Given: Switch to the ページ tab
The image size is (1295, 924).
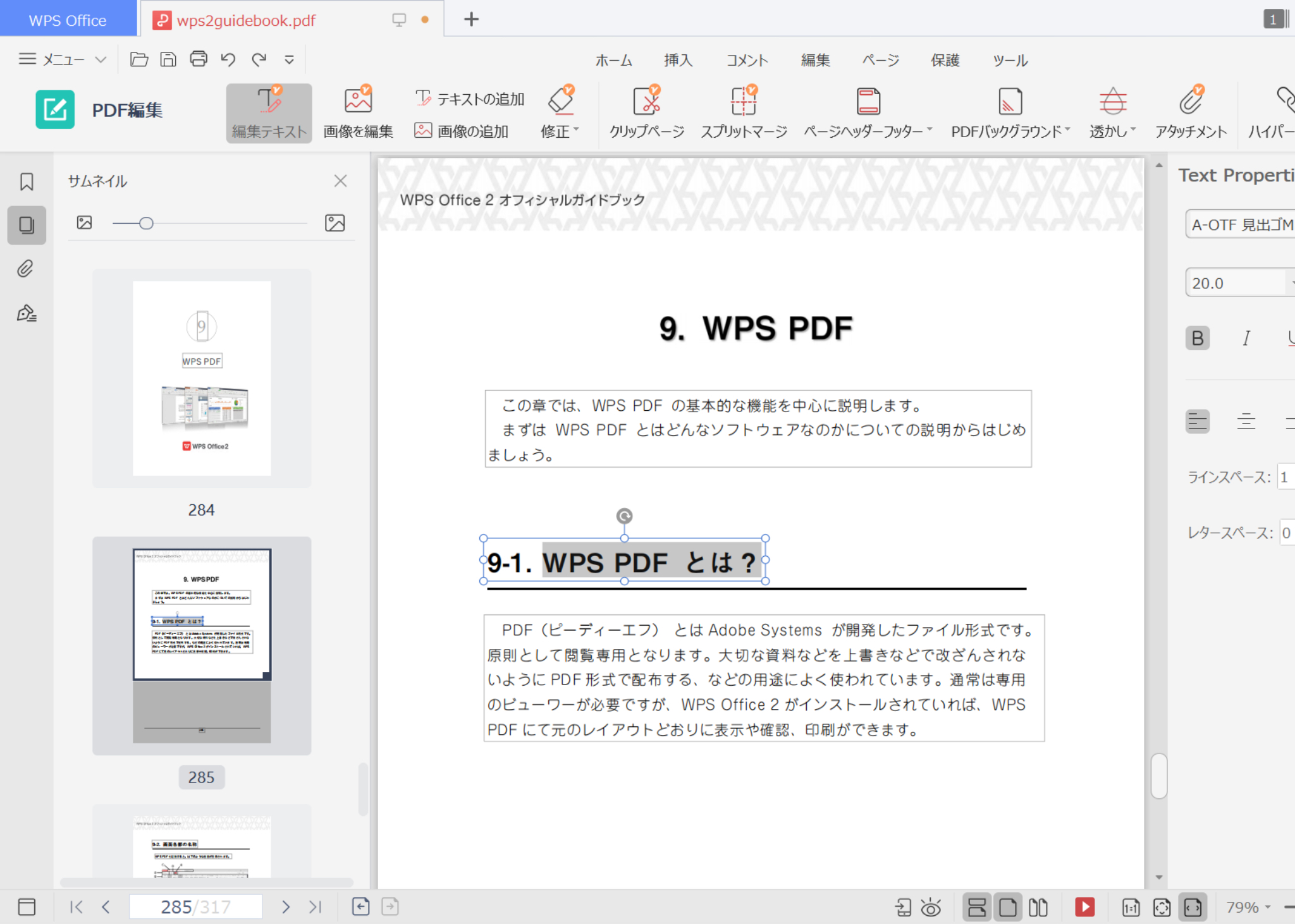Looking at the screenshot, I should tap(880, 60).
